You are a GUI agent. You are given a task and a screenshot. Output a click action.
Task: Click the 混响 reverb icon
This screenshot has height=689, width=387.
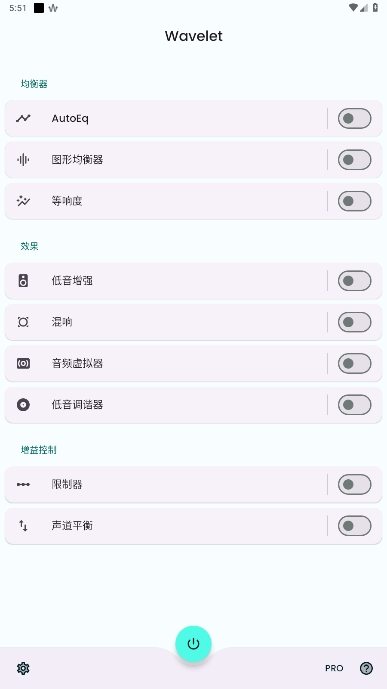(23, 322)
